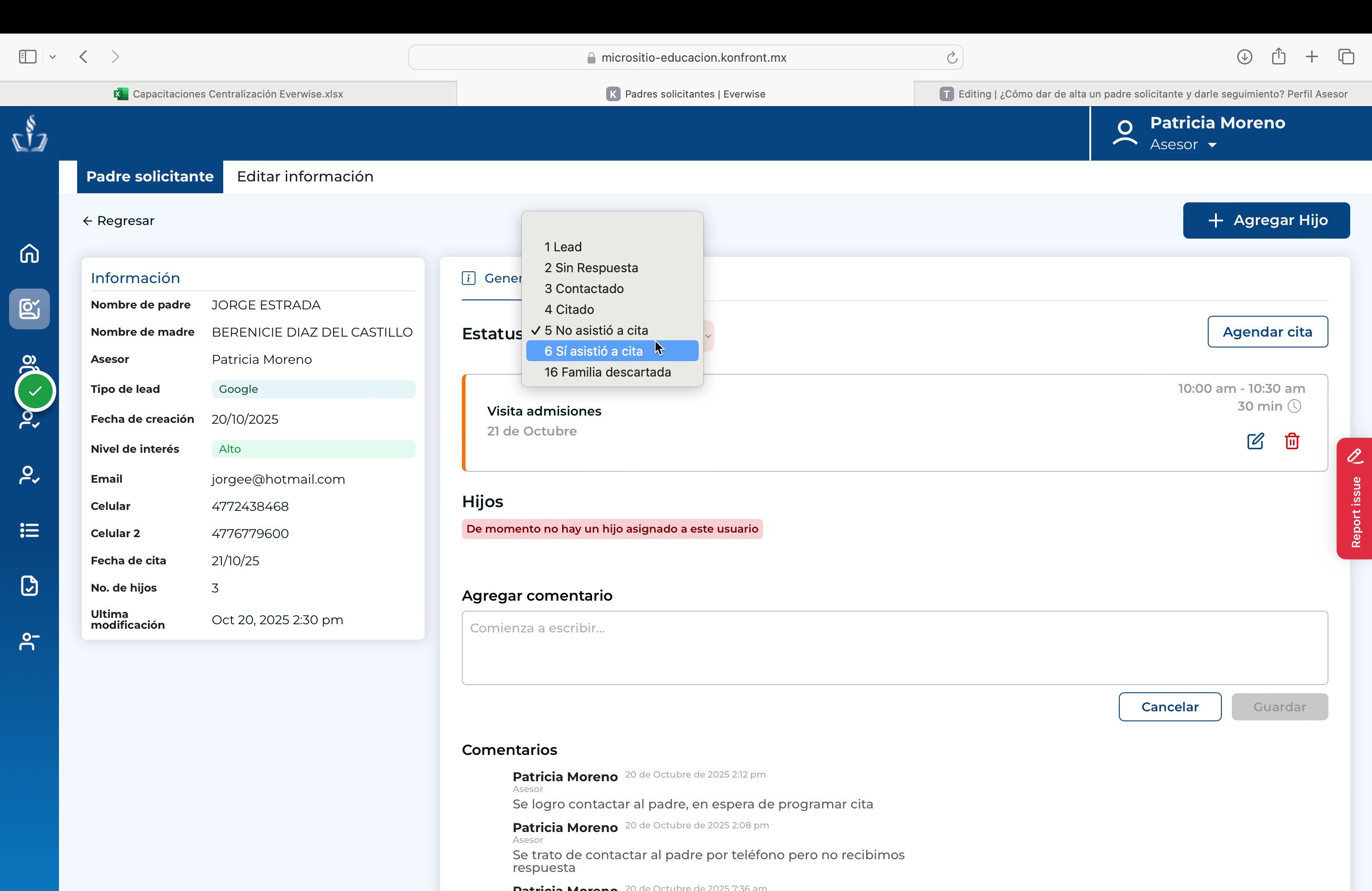This screenshot has height=891, width=1372.
Task: Click the green checkmark circle badge
Action: (x=35, y=392)
